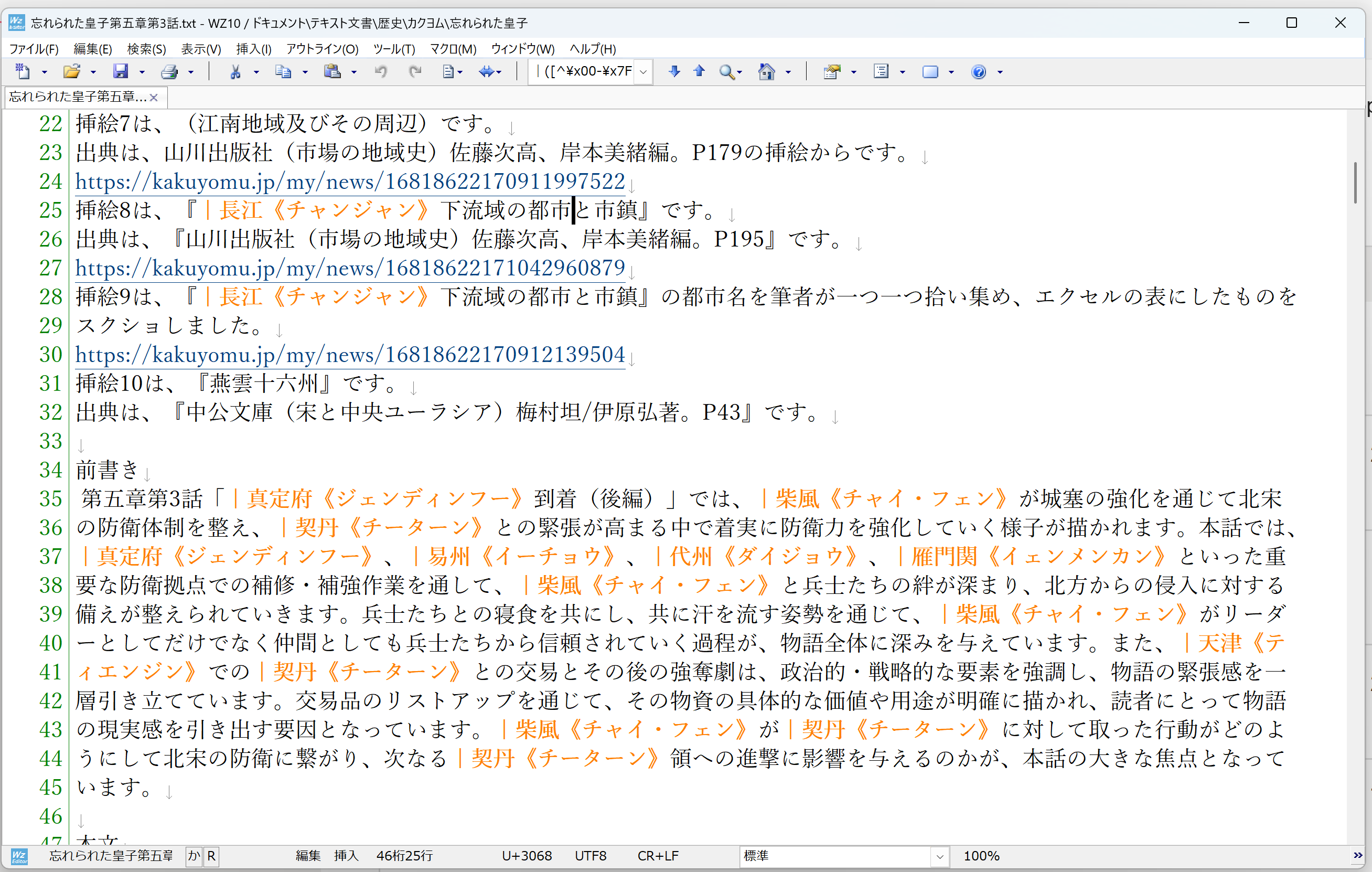This screenshot has width=1372, height=872.
Task: Click the Help question mark icon
Action: pos(978,71)
